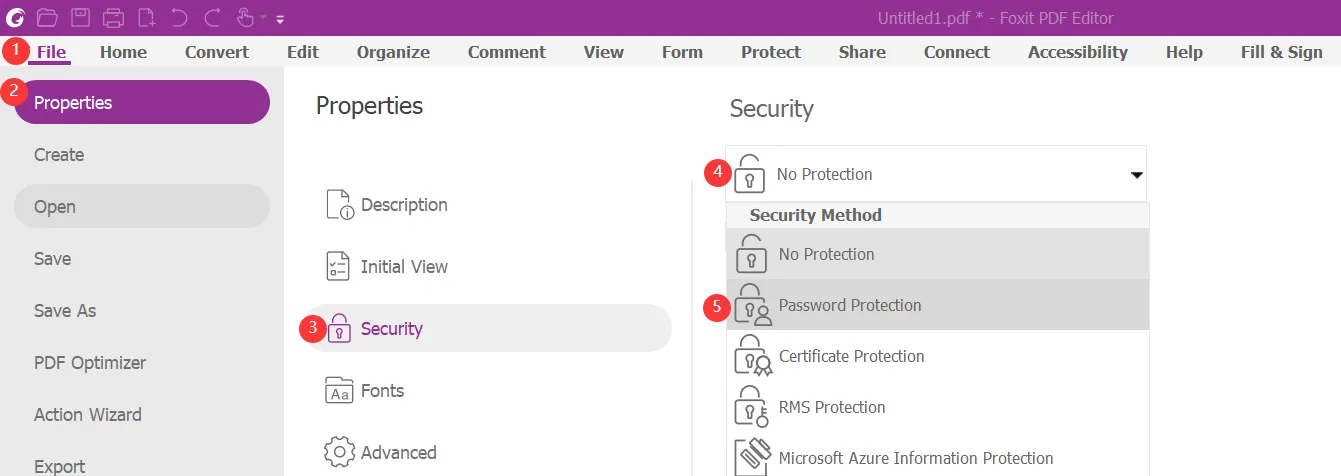Image resolution: width=1341 pixels, height=476 pixels.
Task: Click the Print icon in the title bar
Action: (x=113, y=17)
